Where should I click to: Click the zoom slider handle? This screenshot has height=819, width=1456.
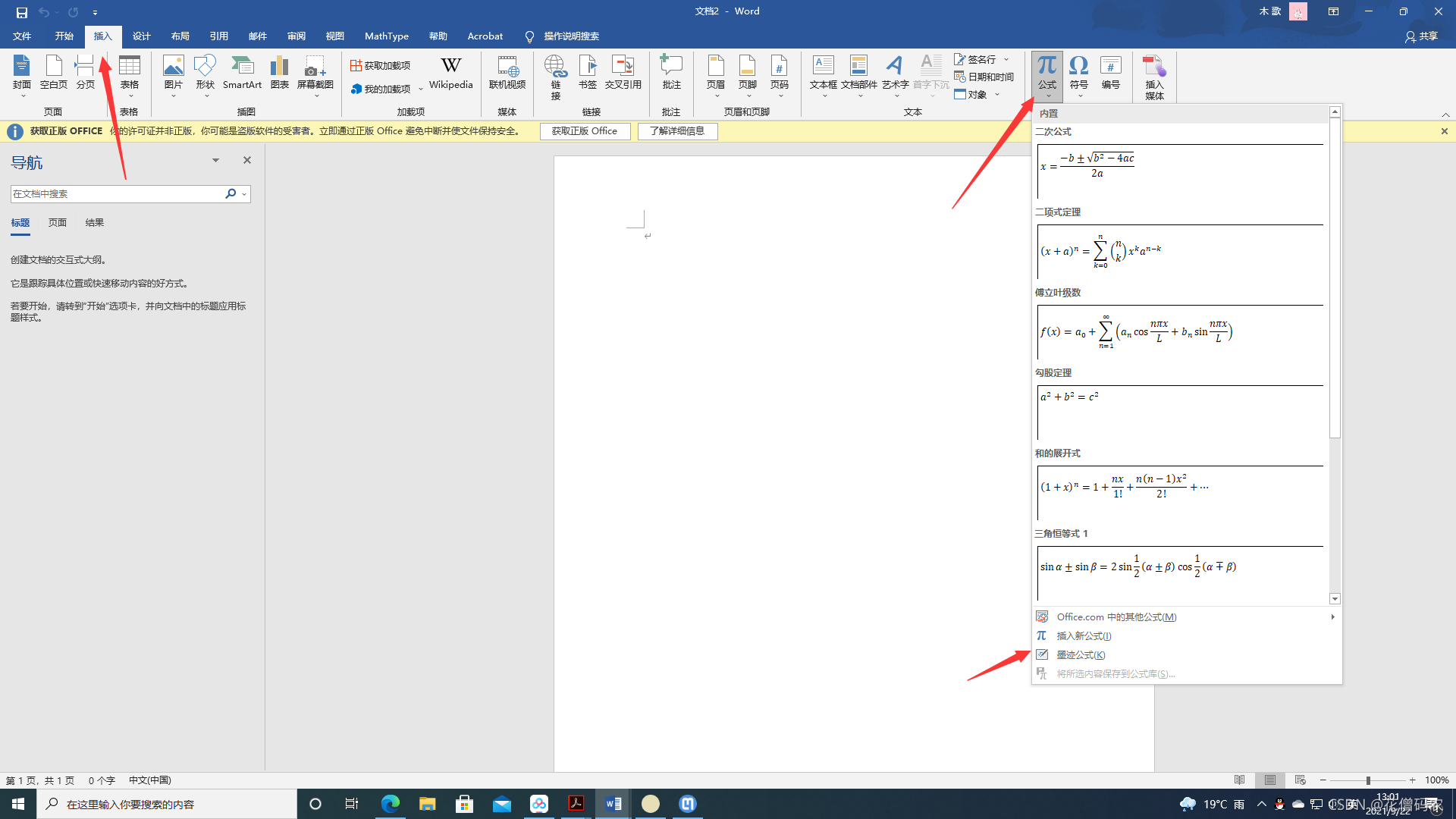click(x=1368, y=780)
